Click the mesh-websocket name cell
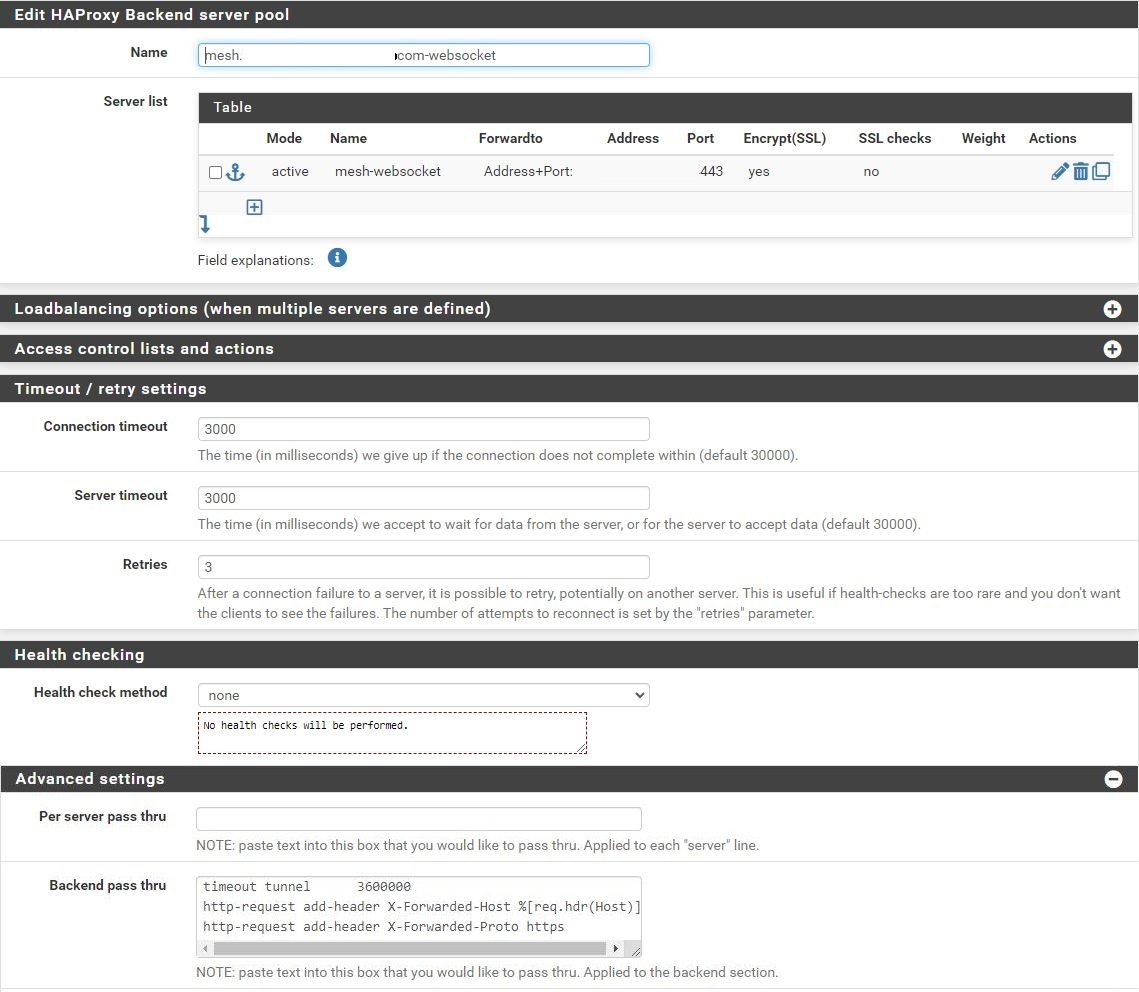The image size is (1139, 992). 387,171
